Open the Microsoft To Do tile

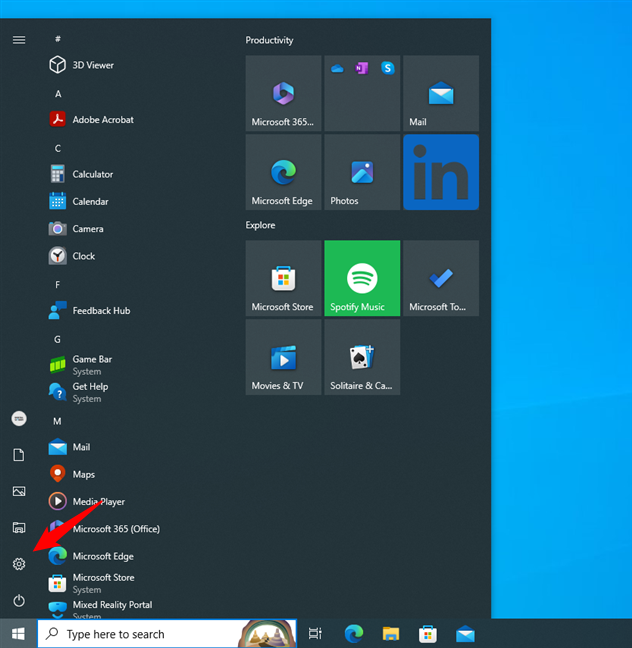(x=441, y=278)
